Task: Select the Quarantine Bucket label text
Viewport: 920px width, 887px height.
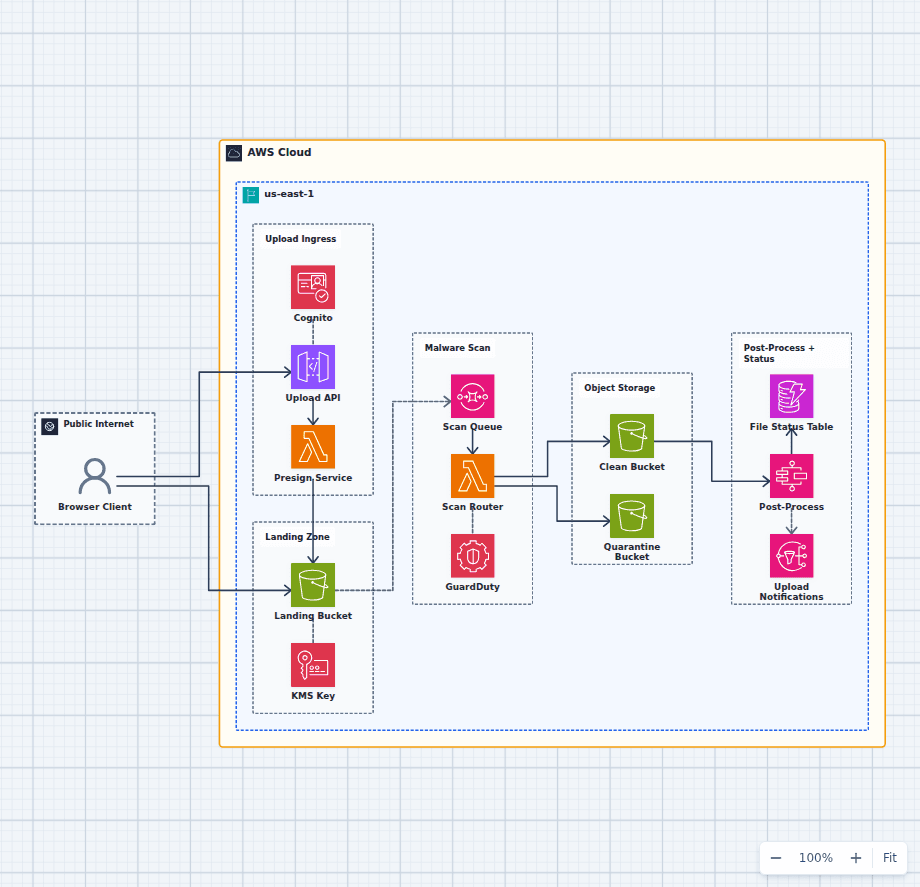Action: coord(632,551)
